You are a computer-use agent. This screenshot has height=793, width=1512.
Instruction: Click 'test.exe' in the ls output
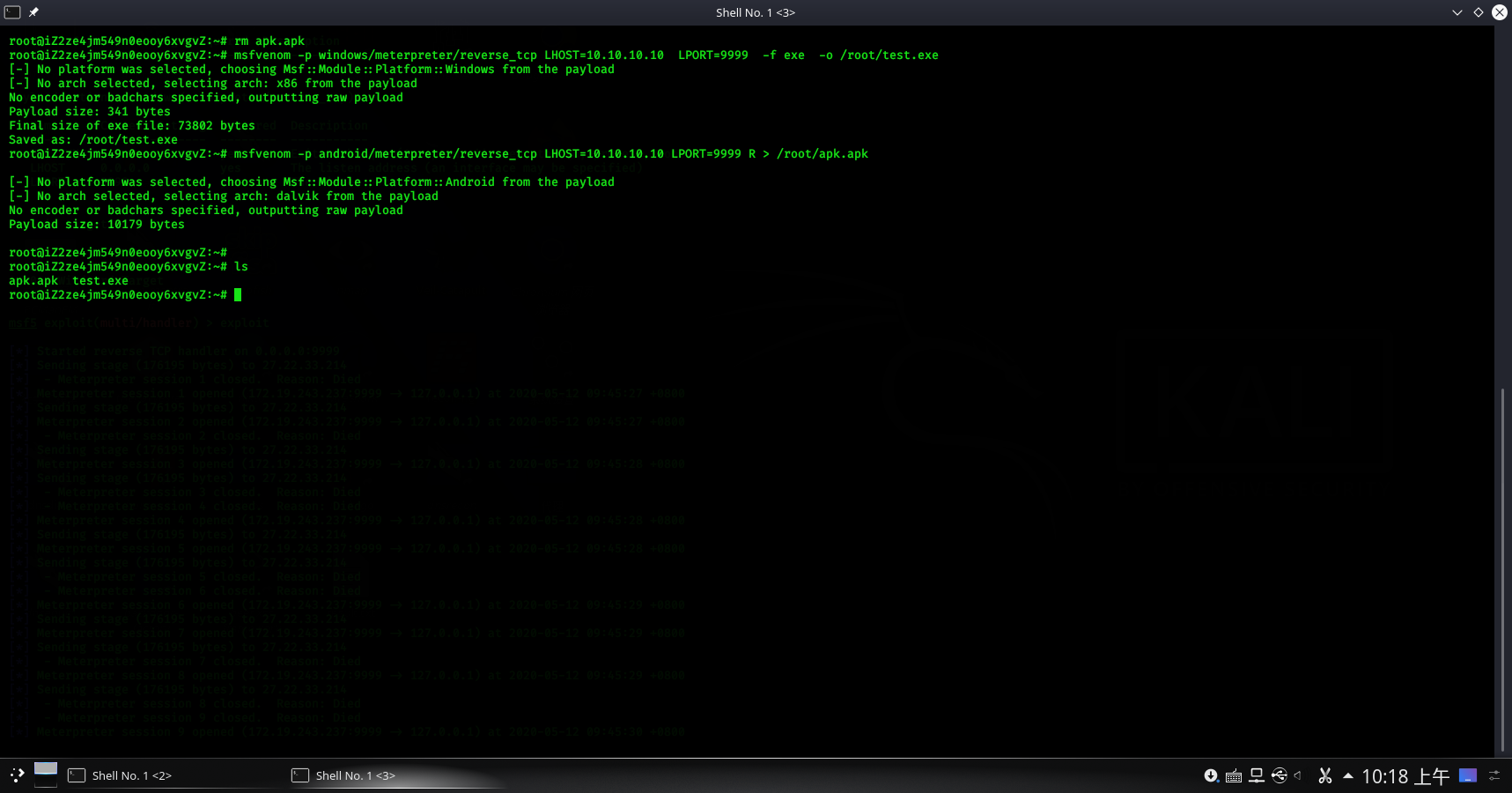pos(100,281)
